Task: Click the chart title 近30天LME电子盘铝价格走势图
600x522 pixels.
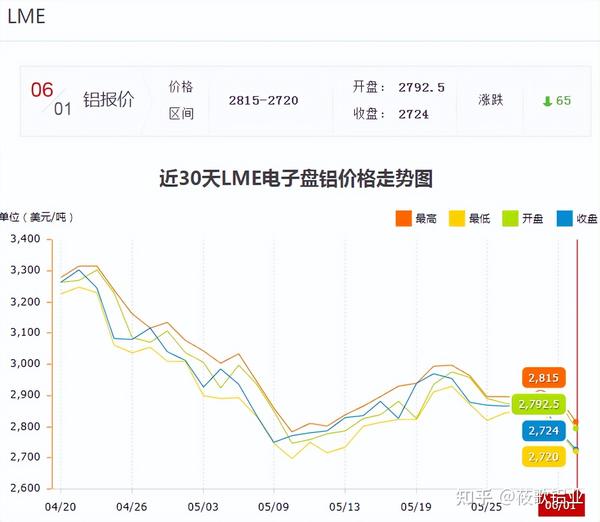Action: coord(296,178)
